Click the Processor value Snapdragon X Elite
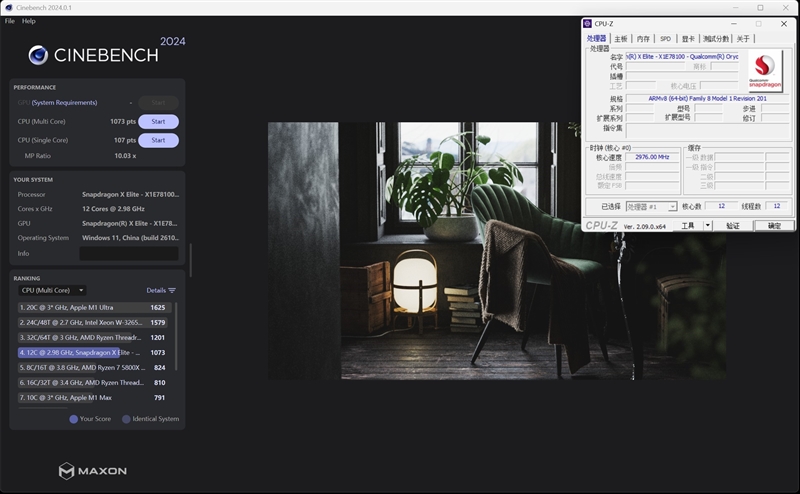This screenshot has width=800, height=494. (131, 194)
